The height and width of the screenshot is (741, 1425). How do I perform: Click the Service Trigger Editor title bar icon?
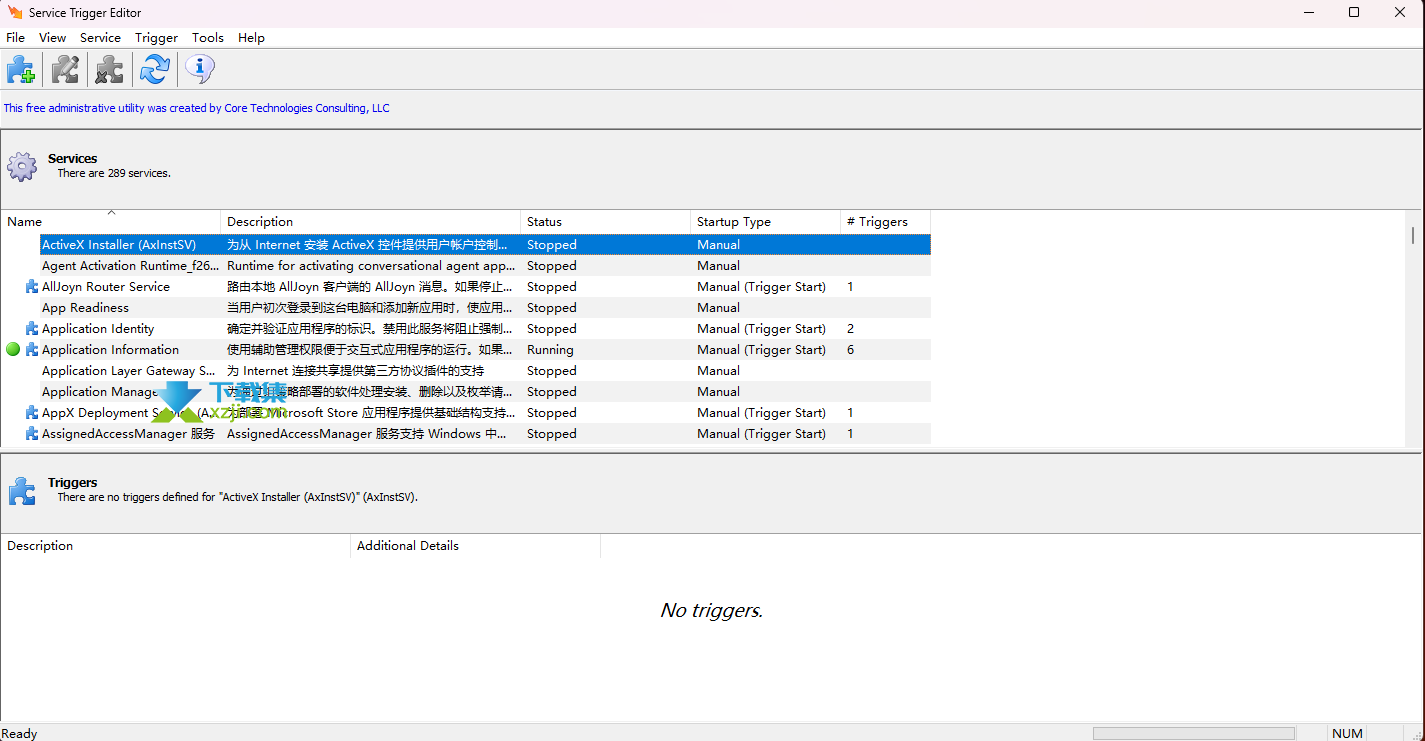click(x=14, y=13)
